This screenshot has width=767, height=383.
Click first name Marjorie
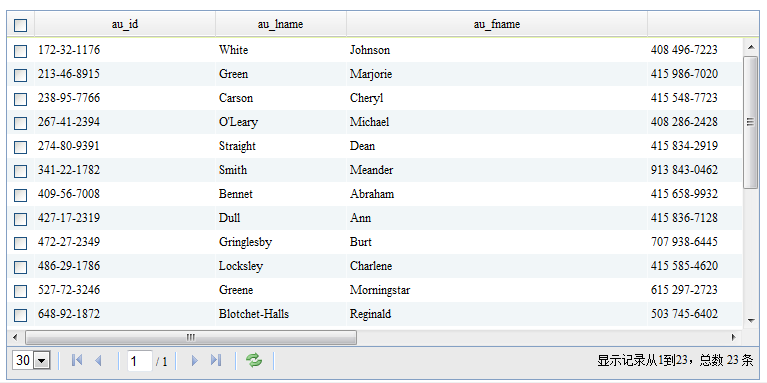pyautogui.click(x=371, y=74)
